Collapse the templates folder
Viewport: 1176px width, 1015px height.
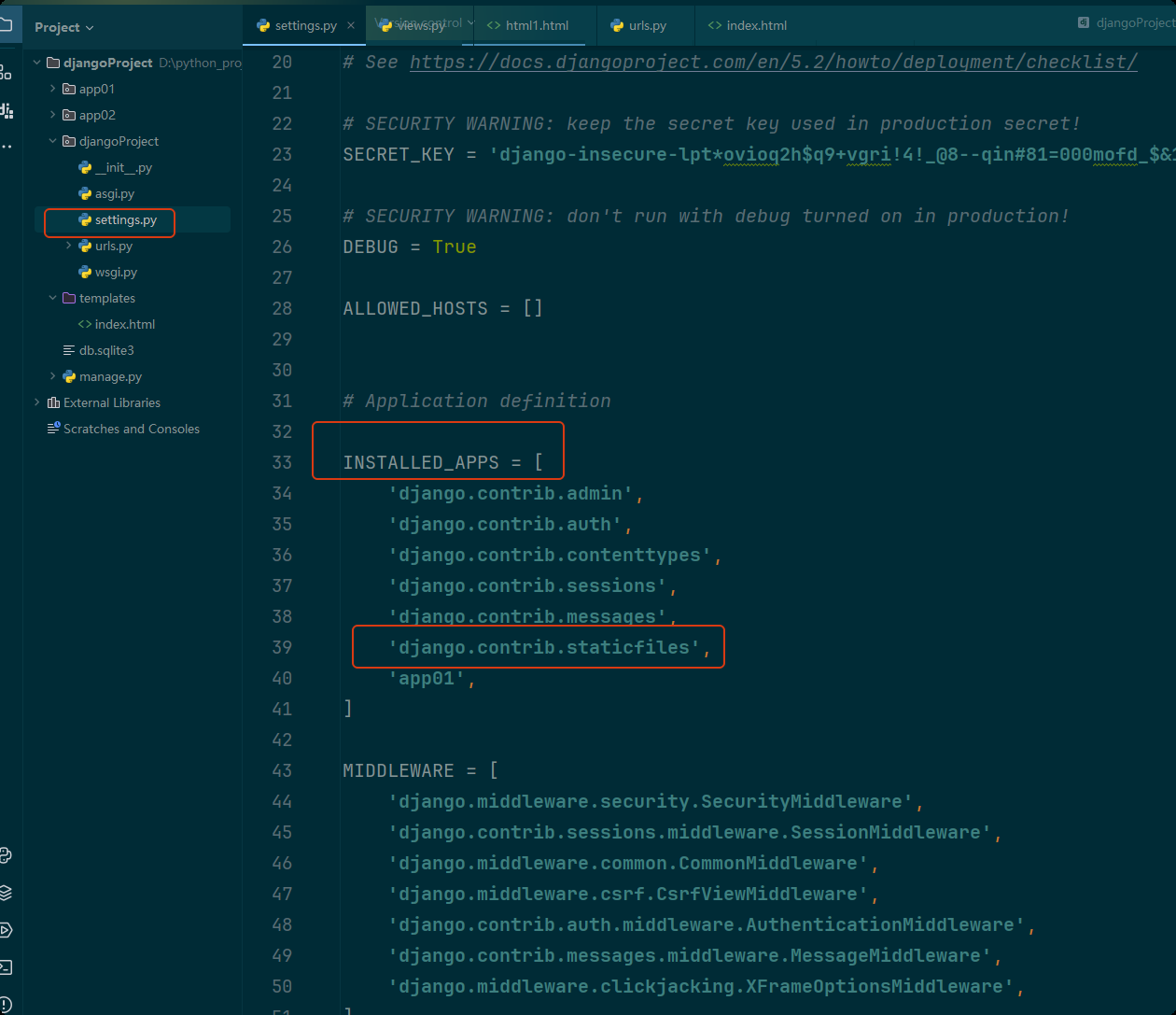[52, 298]
